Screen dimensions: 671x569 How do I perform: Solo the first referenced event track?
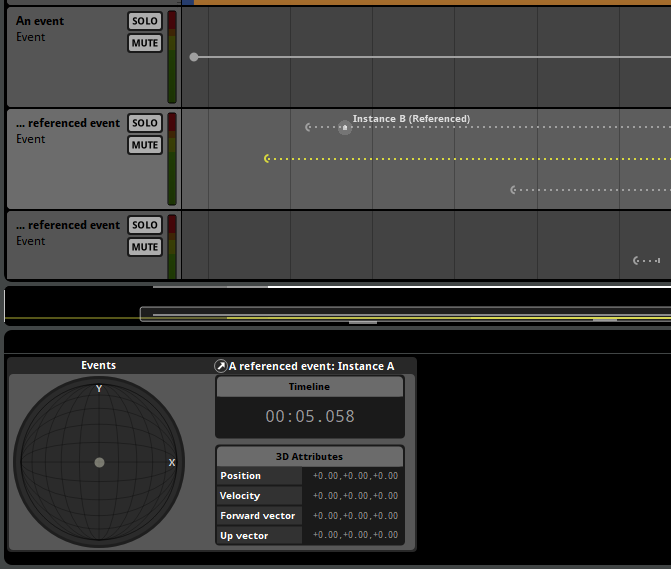145,123
